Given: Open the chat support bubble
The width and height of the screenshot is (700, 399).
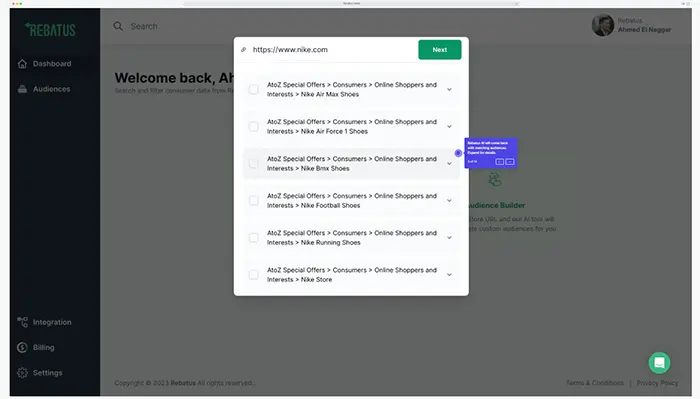Looking at the screenshot, I should coord(659,363).
